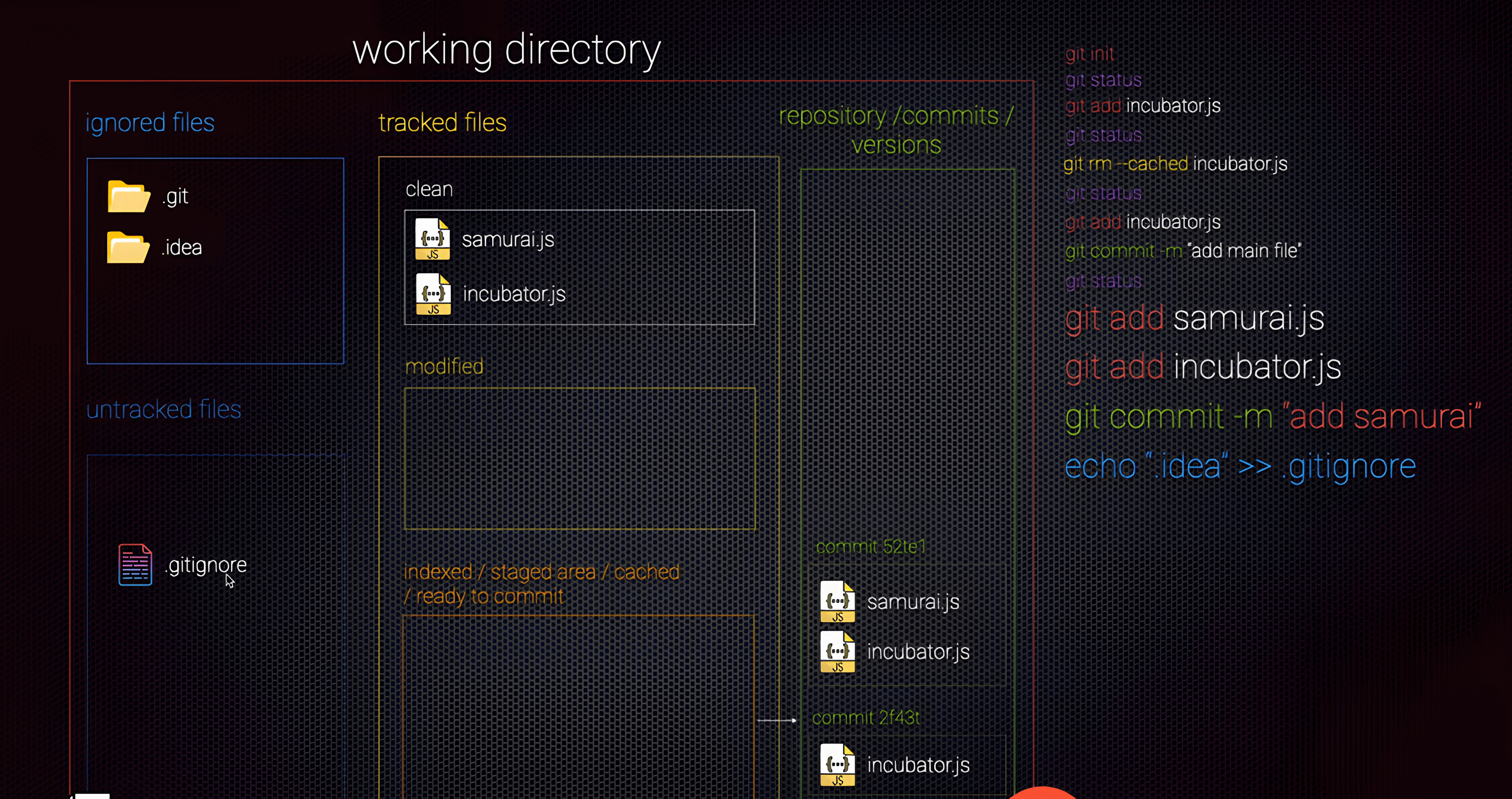Click samurai.js icon in clean section
The image size is (1512, 799).
[433, 239]
